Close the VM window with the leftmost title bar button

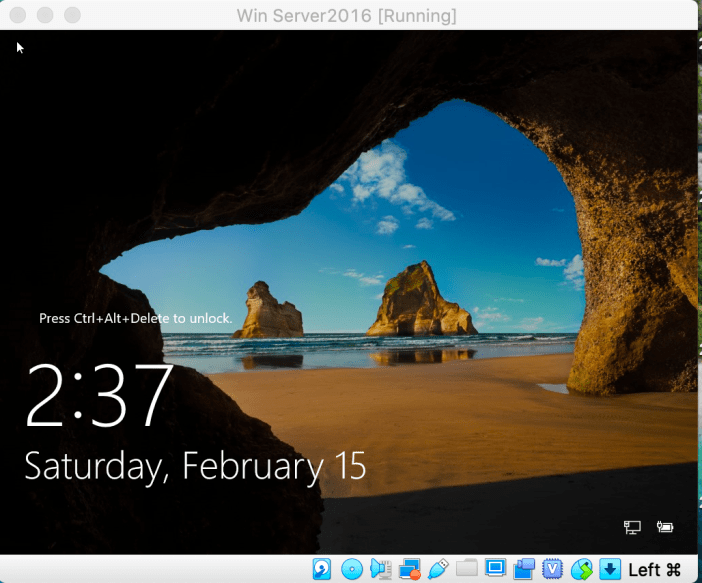pyautogui.click(x=18, y=15)
